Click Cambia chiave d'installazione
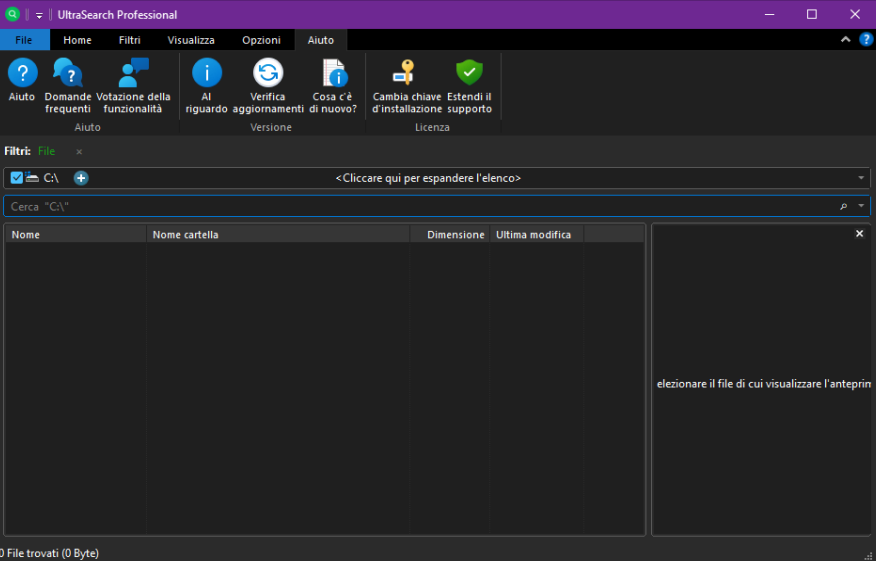 pos(407,85)
